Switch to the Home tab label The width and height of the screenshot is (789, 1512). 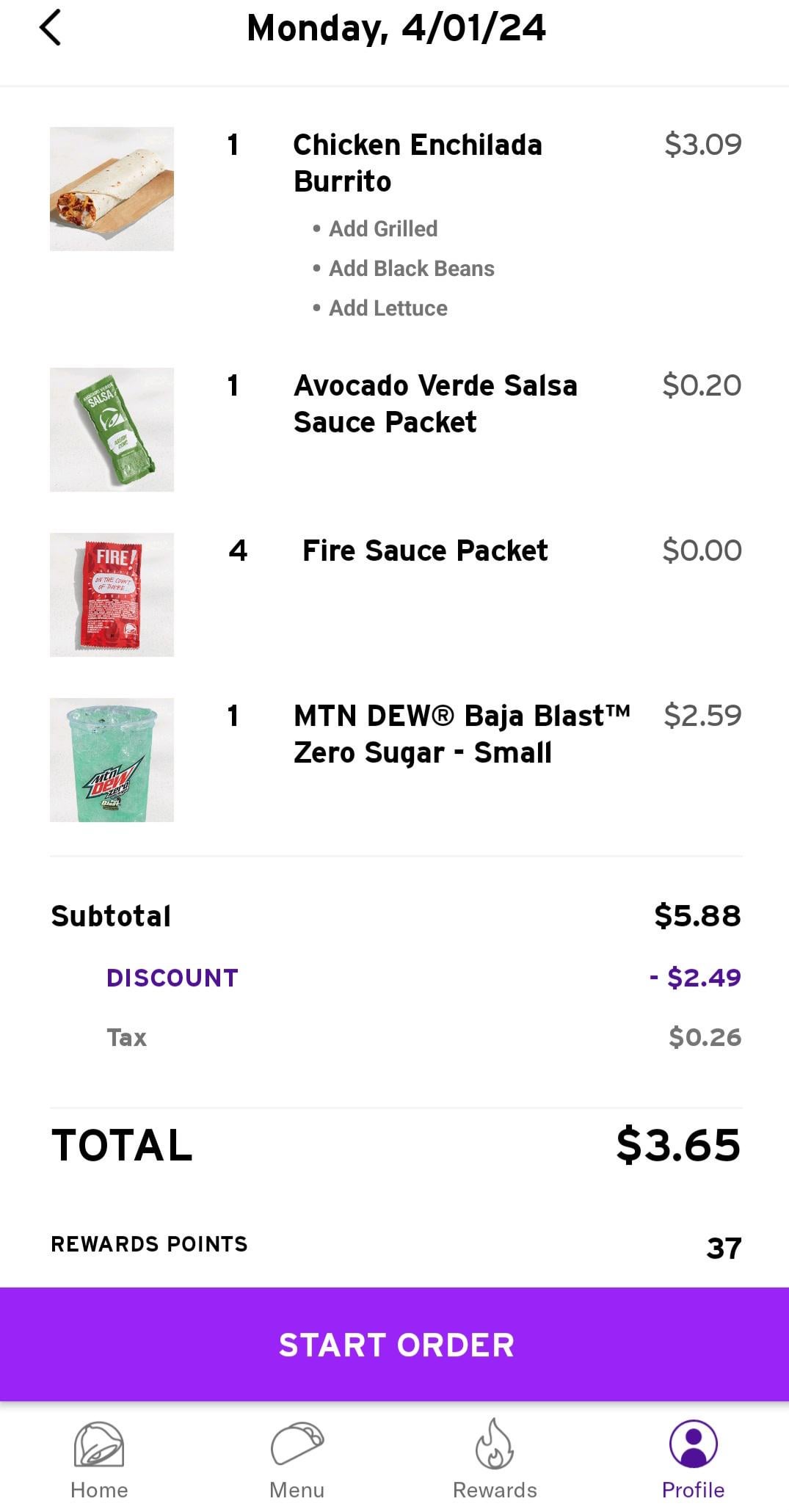[99, 1490]
